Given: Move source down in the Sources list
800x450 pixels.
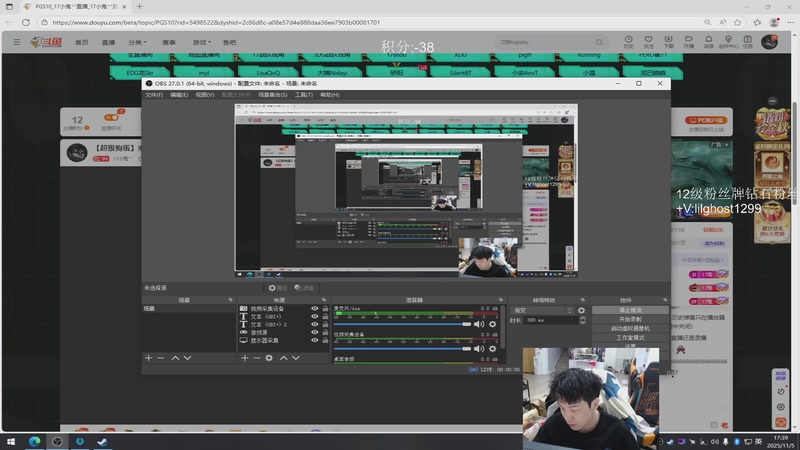Looking at the screenshot, I should coord(296,358).
